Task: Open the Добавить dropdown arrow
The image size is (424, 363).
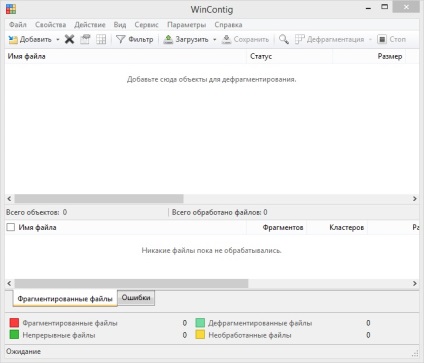Action: tap(58, 40)
